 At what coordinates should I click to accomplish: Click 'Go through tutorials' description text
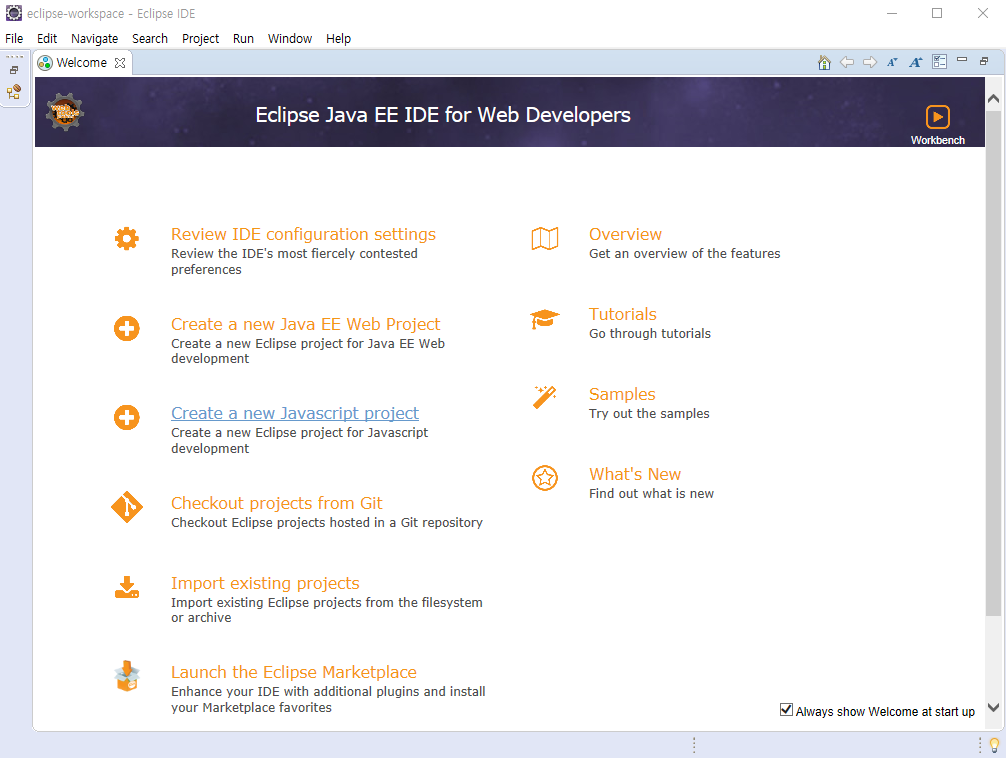click(x=650, y=334)
